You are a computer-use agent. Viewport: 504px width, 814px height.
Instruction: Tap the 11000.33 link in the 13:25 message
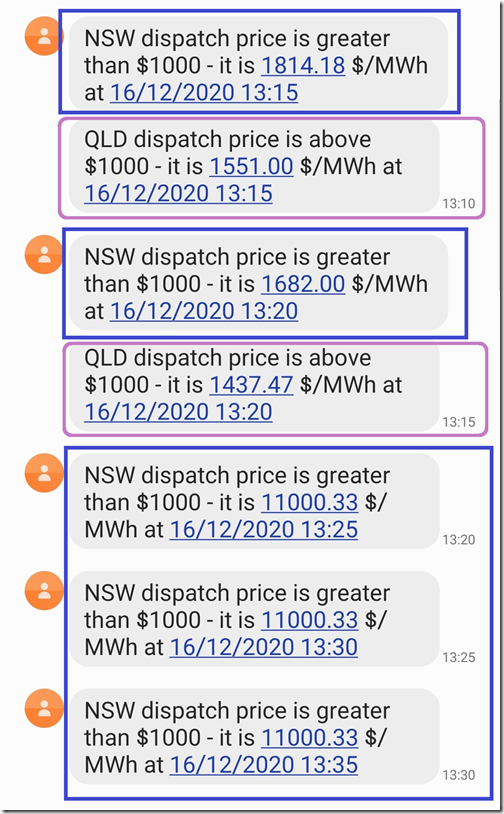(309, 503)
